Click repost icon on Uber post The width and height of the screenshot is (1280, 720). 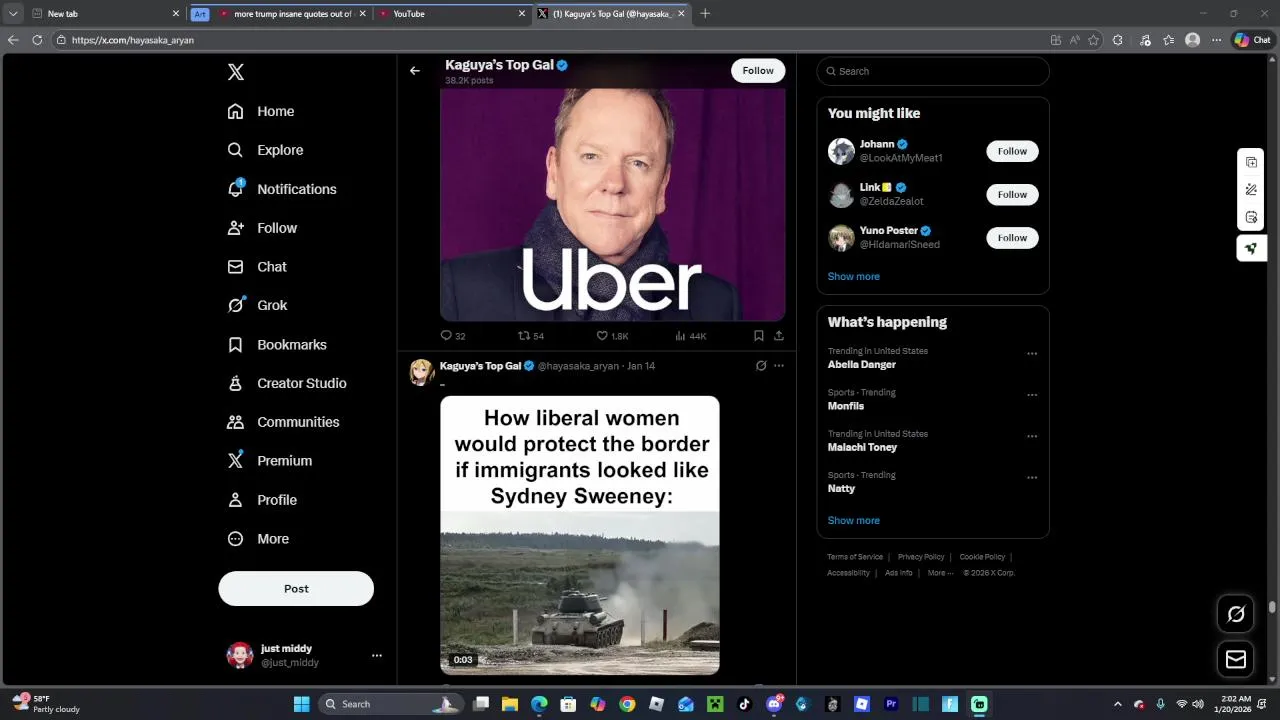(524, 336)
